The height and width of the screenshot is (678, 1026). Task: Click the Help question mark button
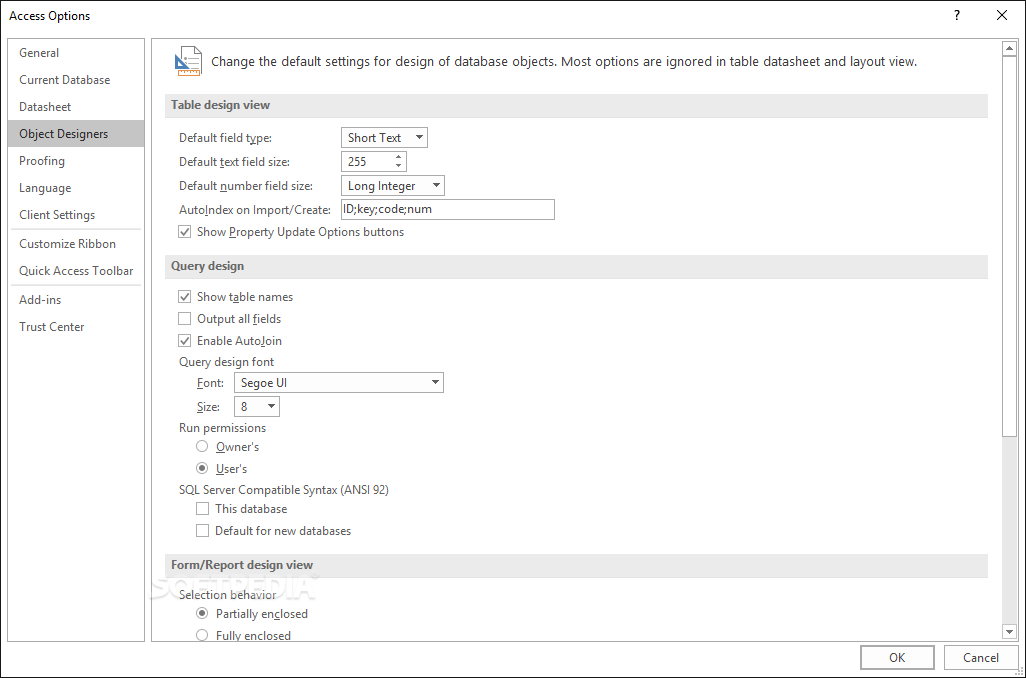click(x=957, y=15)
